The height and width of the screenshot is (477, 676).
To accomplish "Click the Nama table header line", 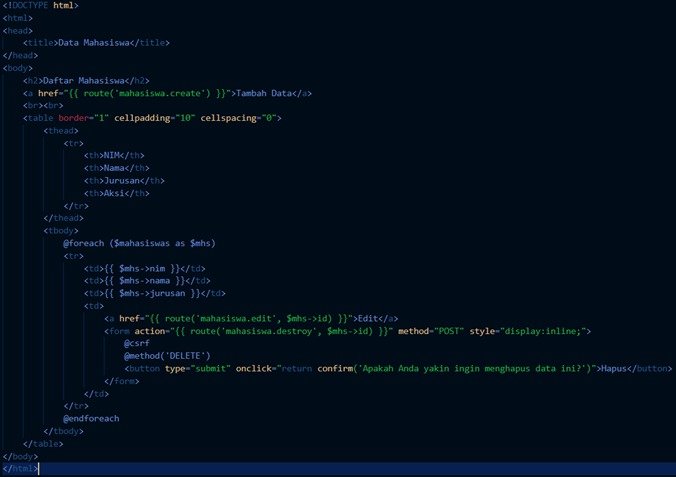I will 117,168.
